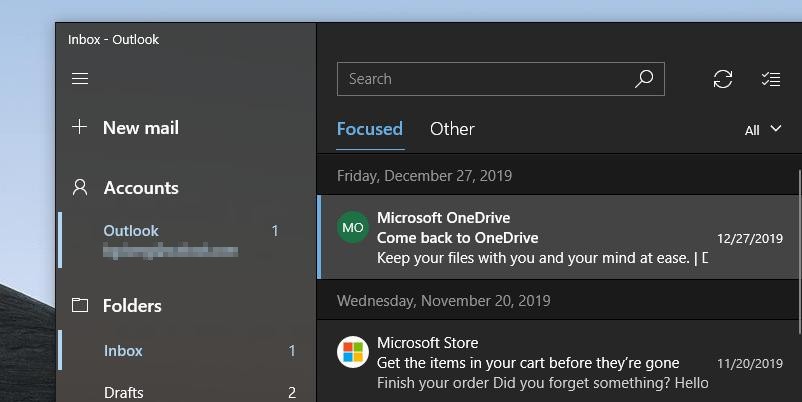Sync this view using the refresh icon
Screen dimensions: 802x402
point(723,79)
